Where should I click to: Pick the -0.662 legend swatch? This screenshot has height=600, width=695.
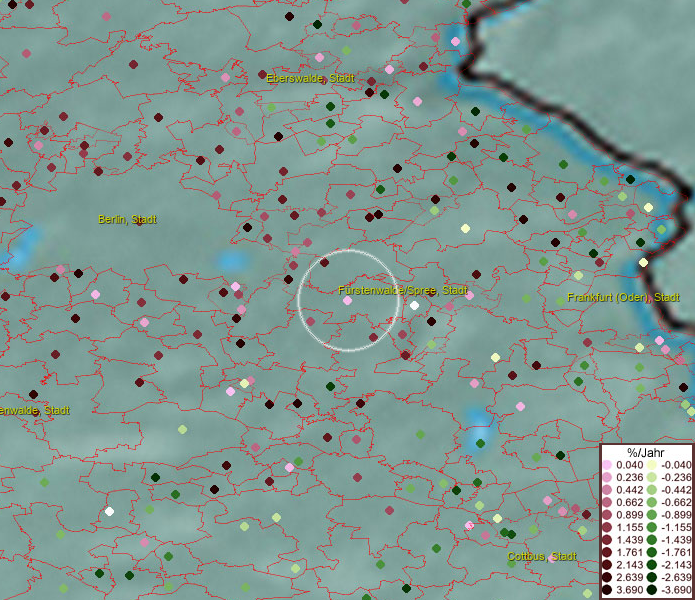click(x=652, y=503)
